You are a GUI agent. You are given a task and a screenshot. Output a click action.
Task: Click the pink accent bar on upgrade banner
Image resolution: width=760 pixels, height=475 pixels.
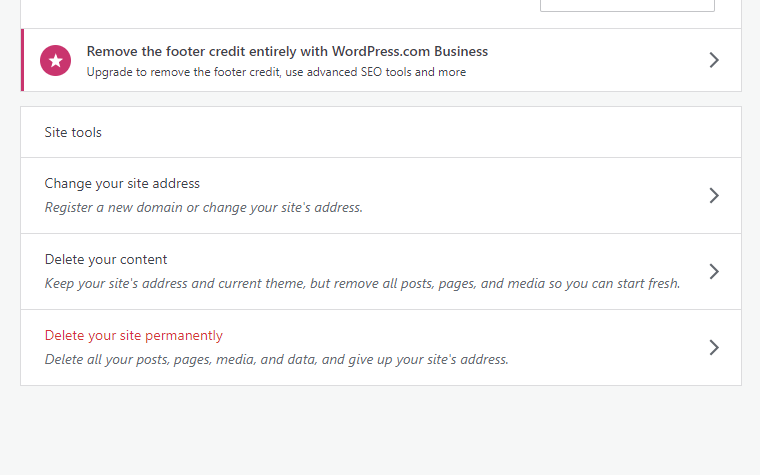[x=22, y=60]
